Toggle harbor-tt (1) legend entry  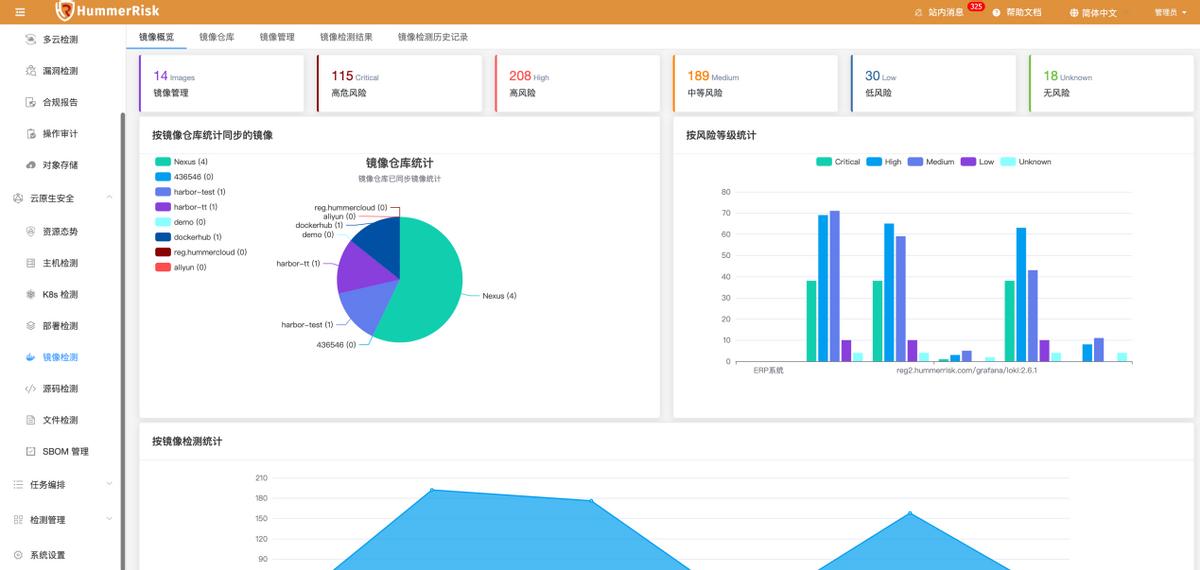tap(186, 207)
